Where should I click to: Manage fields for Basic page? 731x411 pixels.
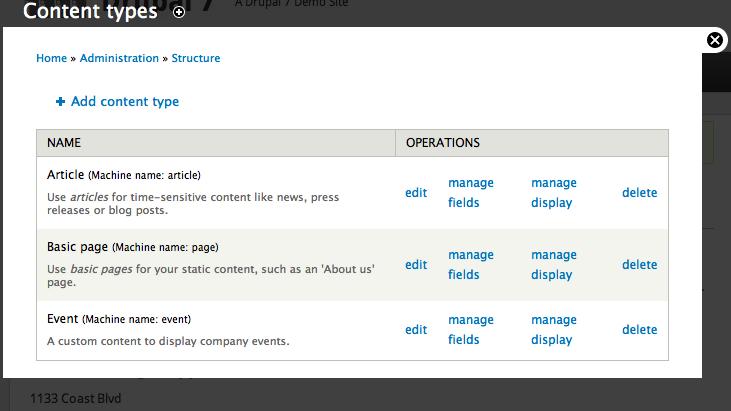coord(471,265)
